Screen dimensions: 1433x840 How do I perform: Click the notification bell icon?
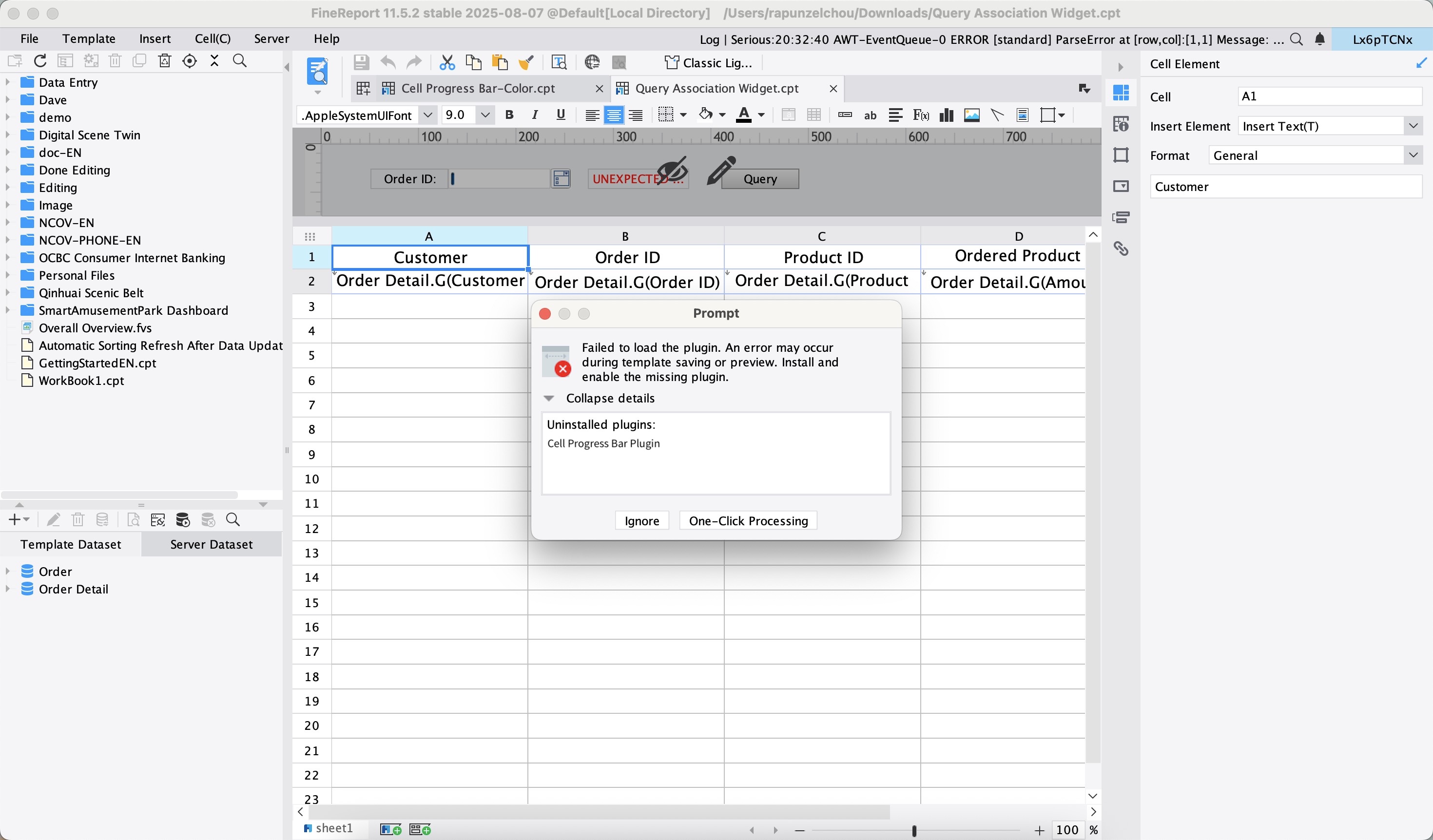(1320, 39)
